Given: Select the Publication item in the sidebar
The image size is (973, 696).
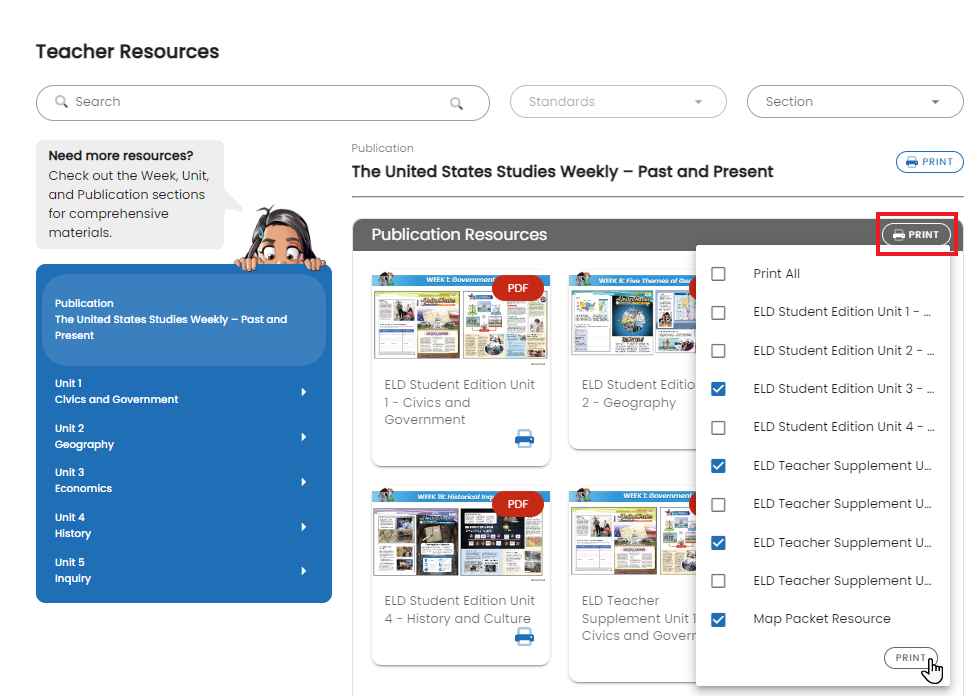Looking at the screenshot, I should (184, 319).
